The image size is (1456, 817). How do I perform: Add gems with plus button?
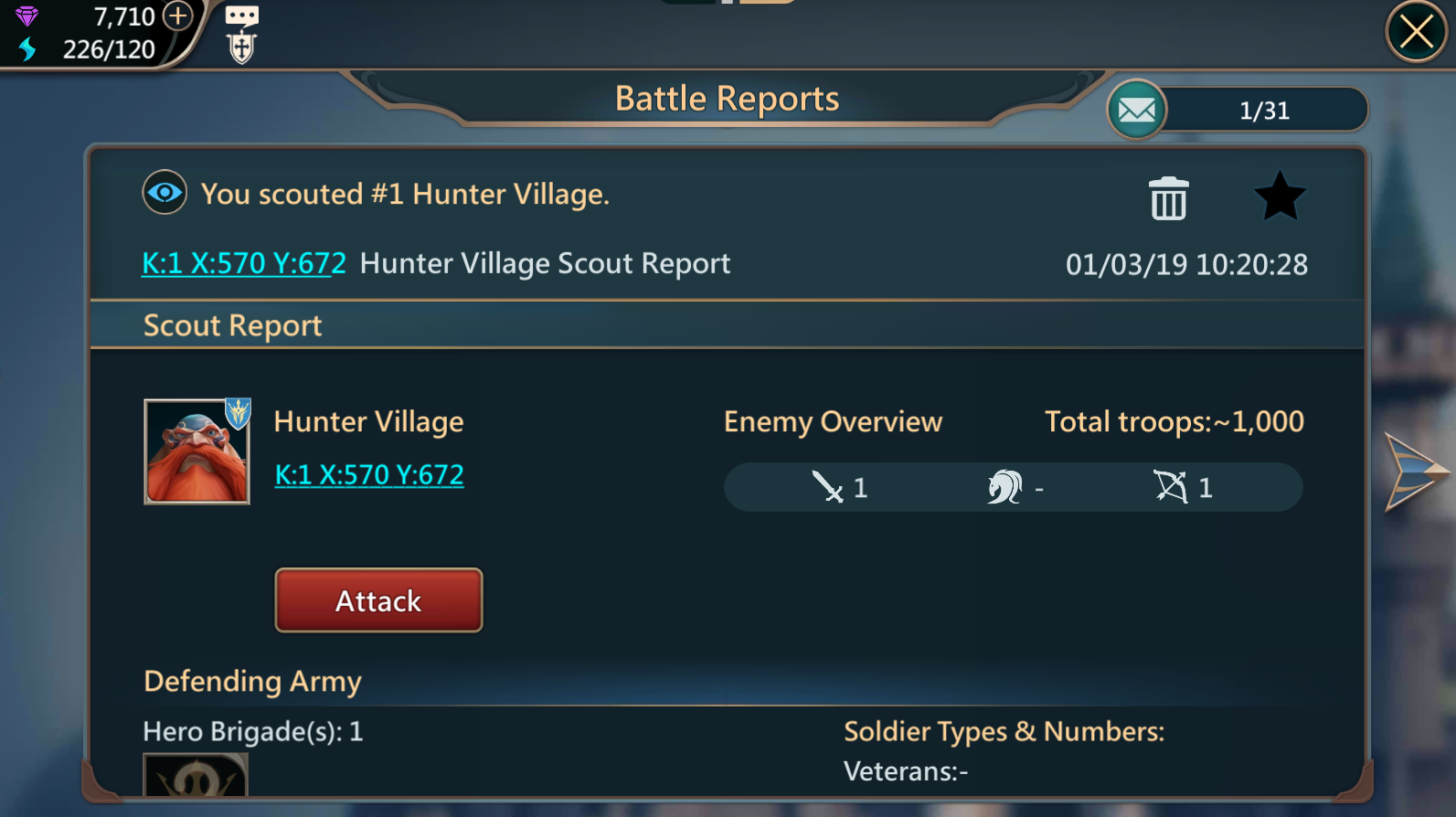point(178,16)
